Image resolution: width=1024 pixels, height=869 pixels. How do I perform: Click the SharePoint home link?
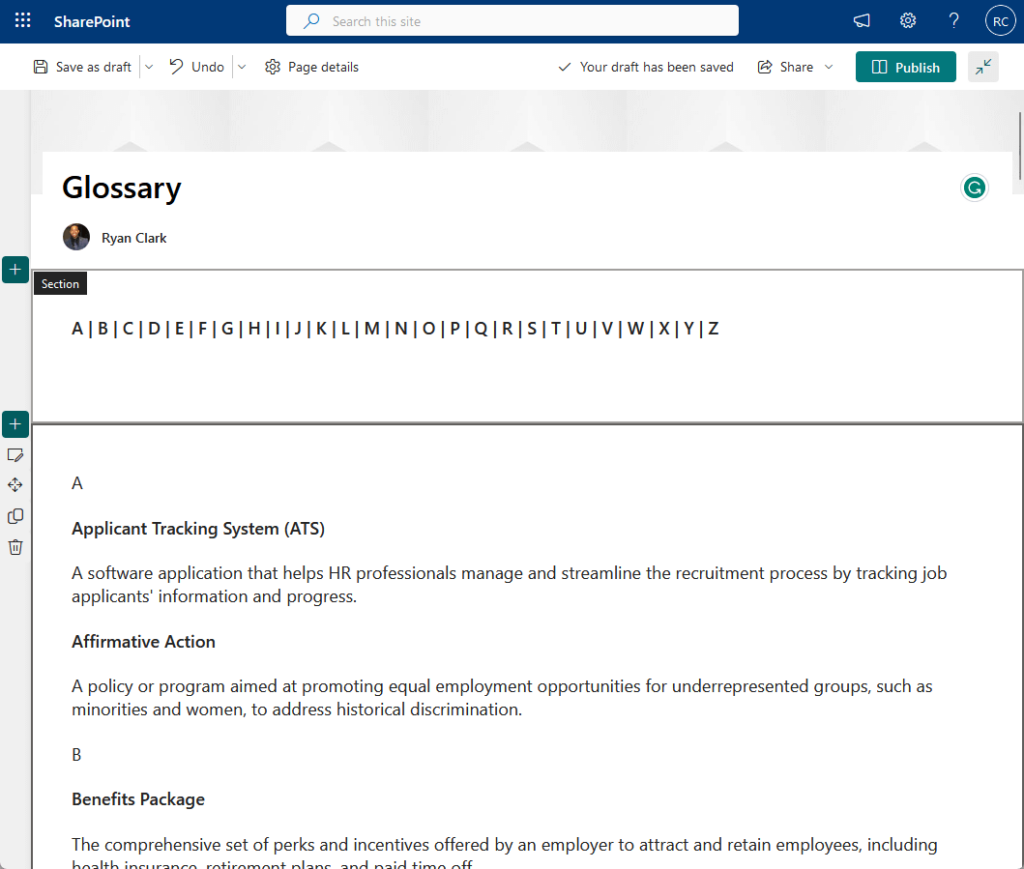91,22
